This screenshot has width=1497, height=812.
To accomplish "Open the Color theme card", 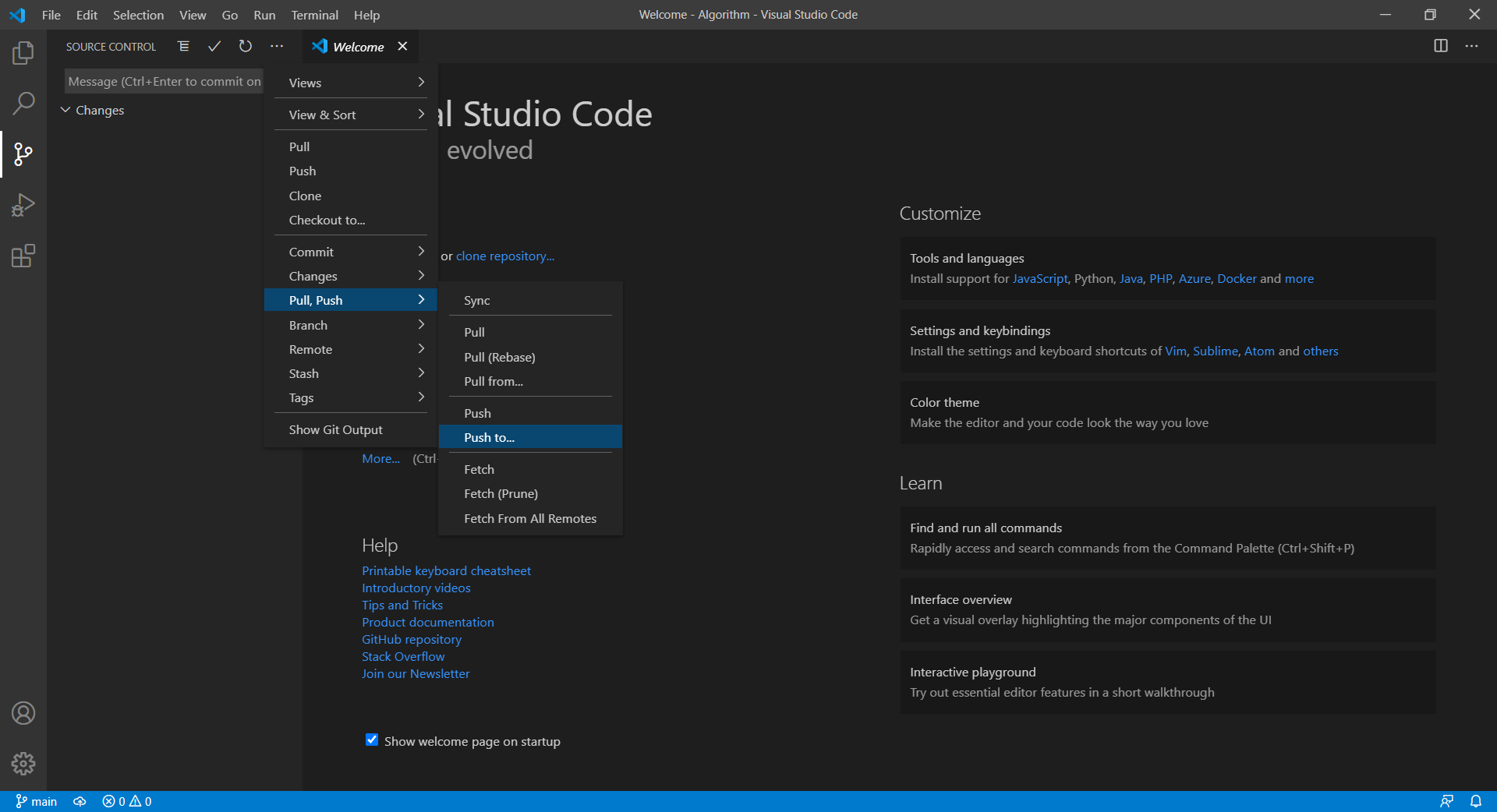I will pos(1168,413).
